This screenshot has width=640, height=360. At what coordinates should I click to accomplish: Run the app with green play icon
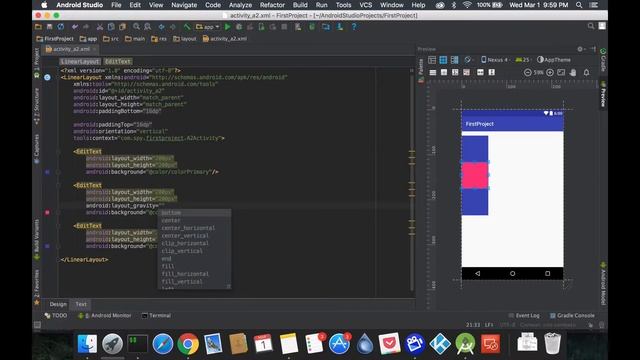(227, 27)
